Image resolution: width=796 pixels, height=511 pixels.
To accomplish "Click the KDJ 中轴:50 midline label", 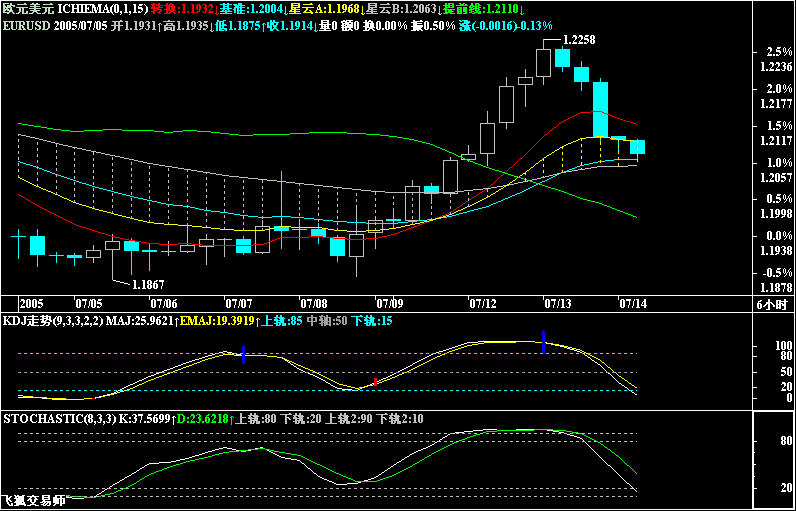I will coord(326,321).
